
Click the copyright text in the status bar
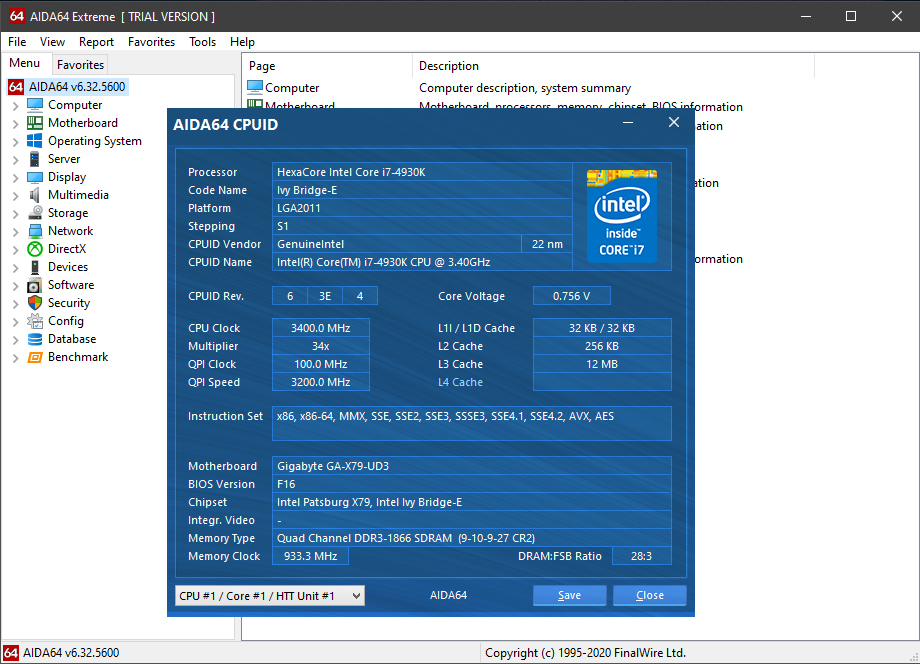click(x=586, y=653)
